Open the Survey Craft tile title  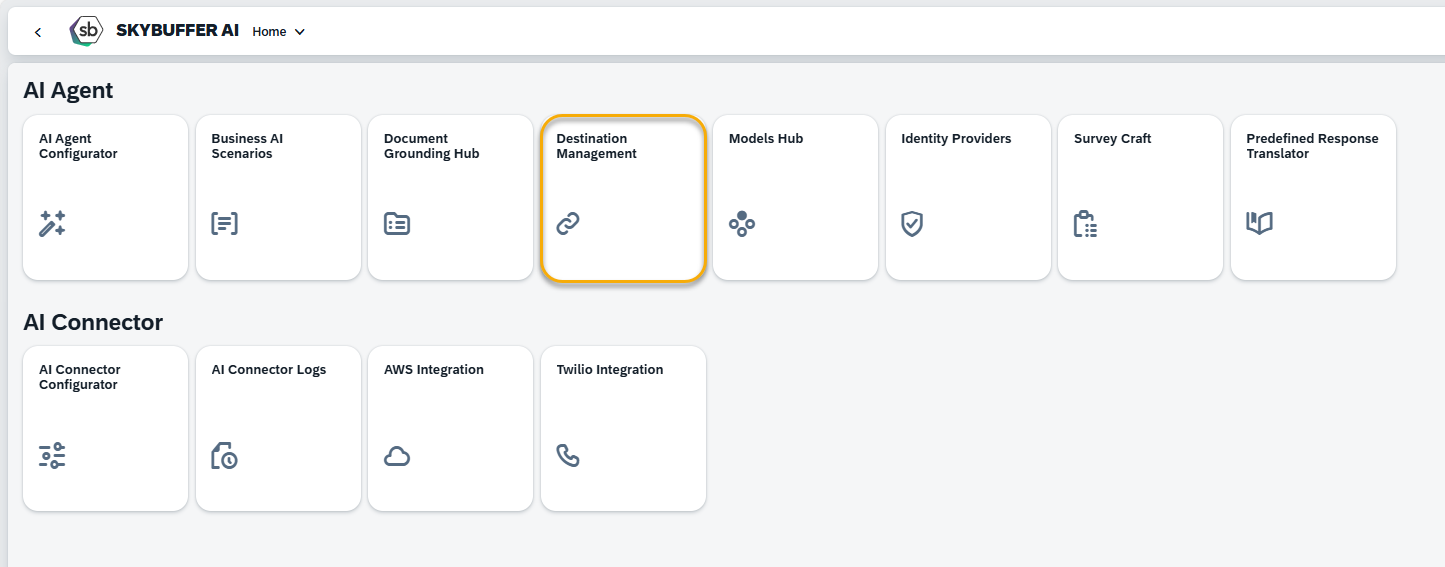pos(1113,139)
